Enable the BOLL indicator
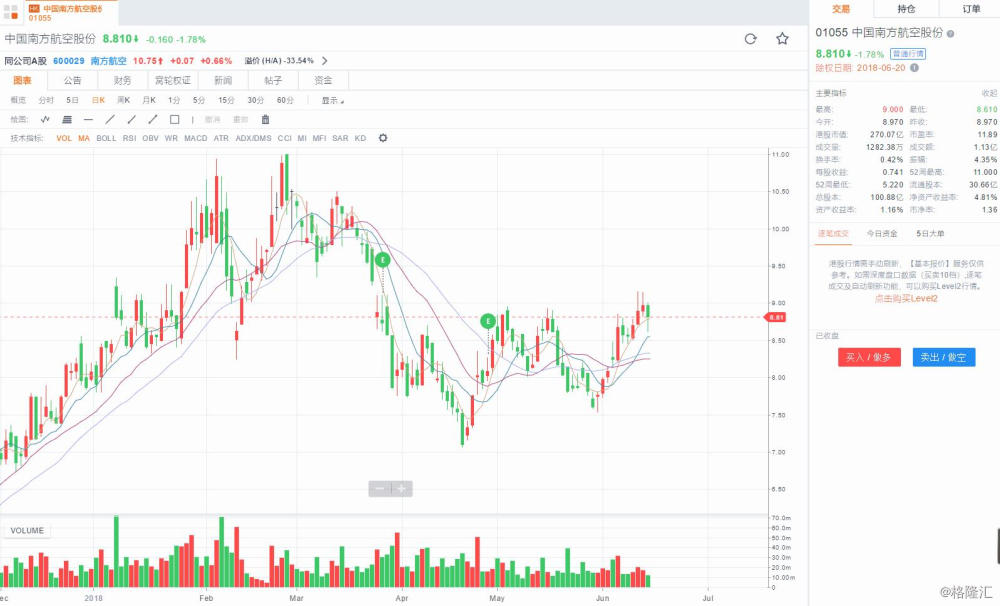Image resolution: width=1000 pixels, height=606 pixels. click(x=107, y=138)
